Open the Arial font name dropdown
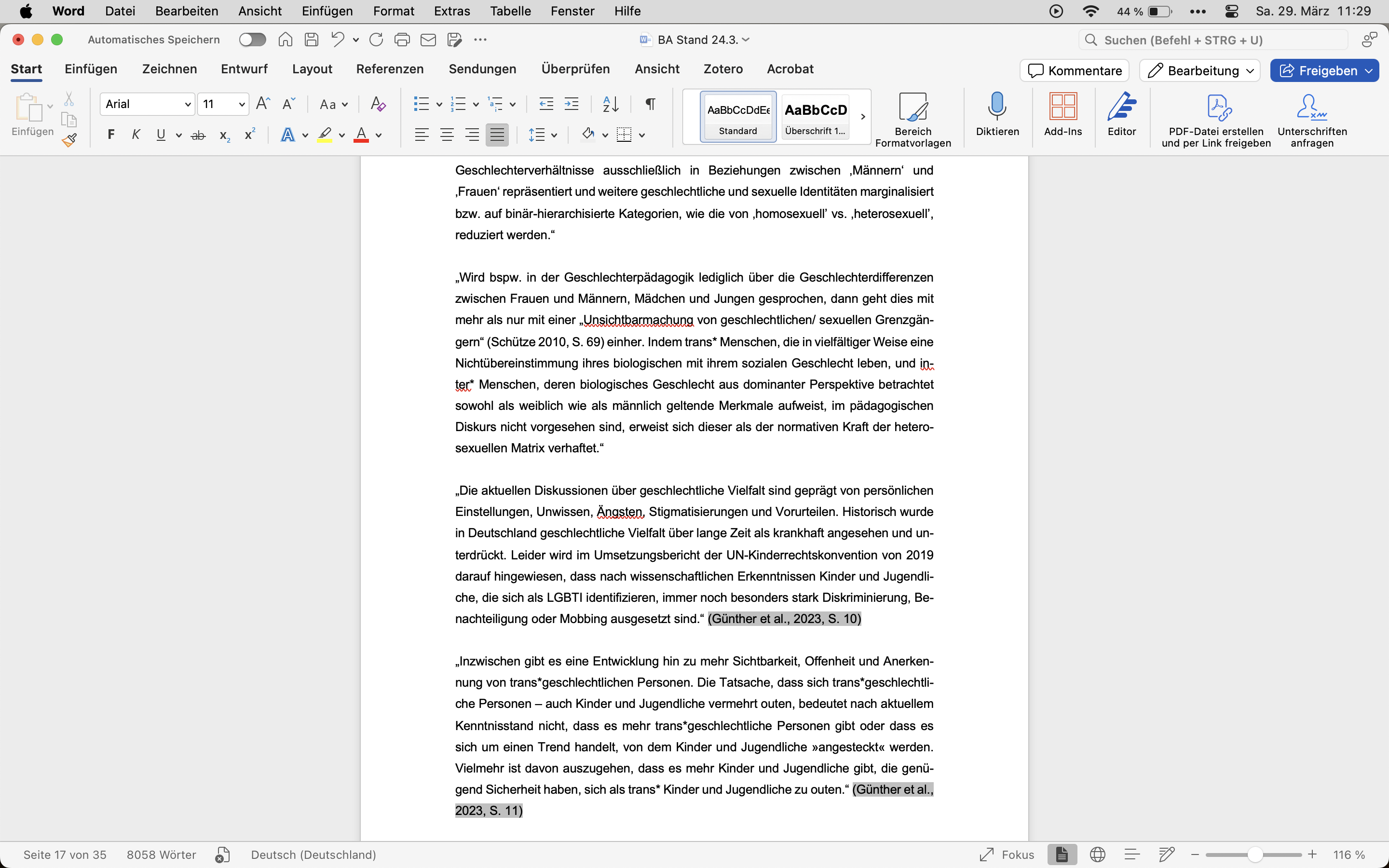 187,104
